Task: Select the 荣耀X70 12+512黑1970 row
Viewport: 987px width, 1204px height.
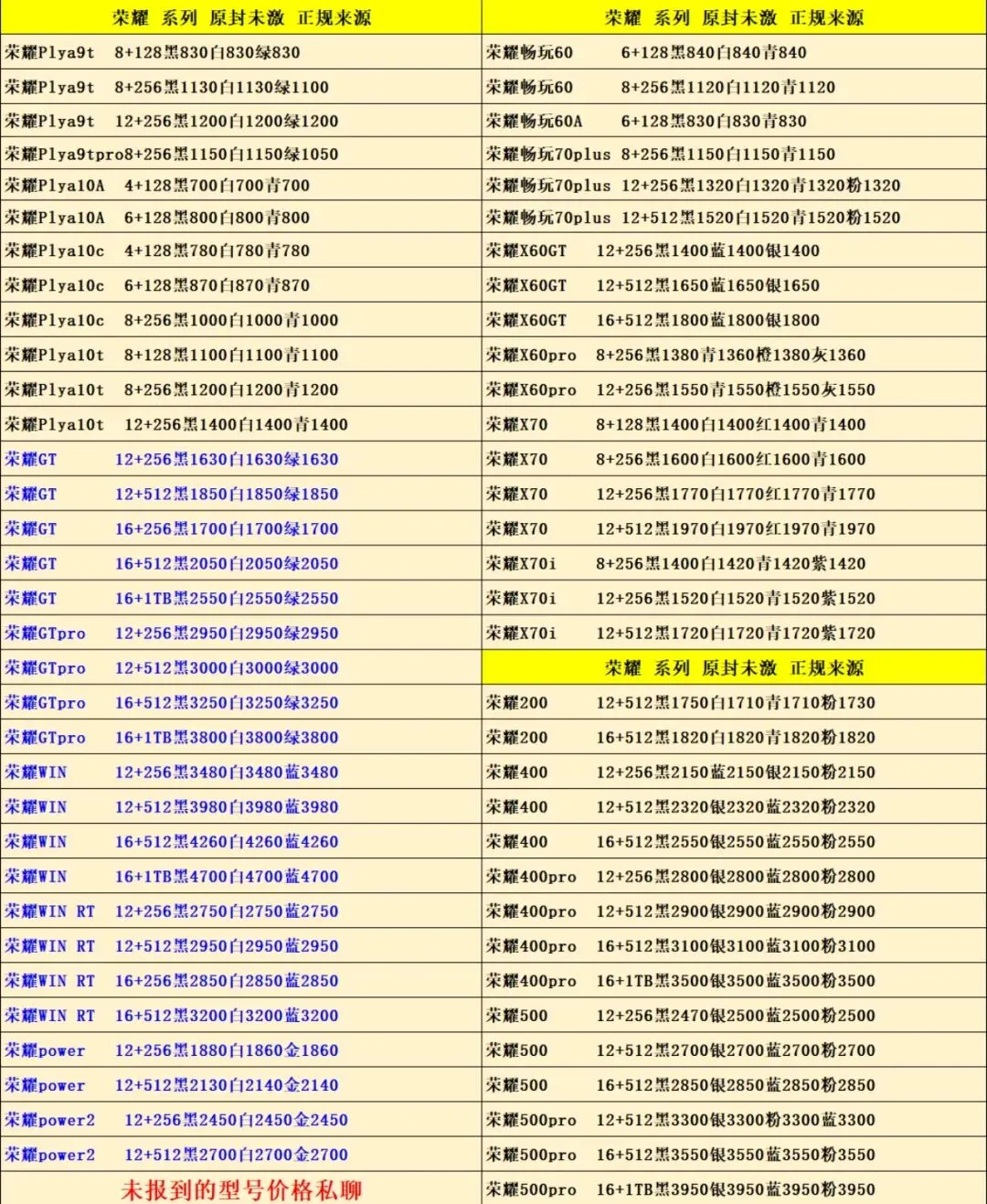Action: 734,528
